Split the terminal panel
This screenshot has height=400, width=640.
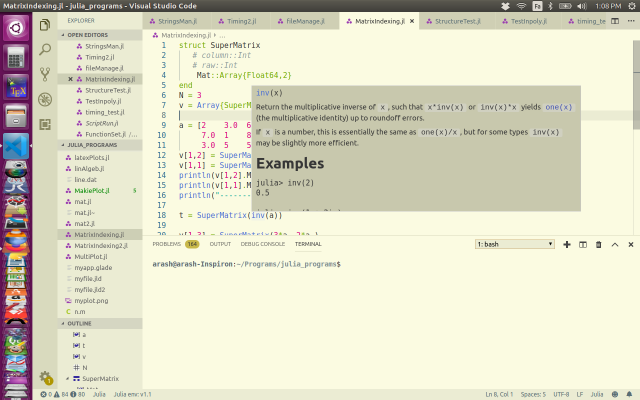583,244
